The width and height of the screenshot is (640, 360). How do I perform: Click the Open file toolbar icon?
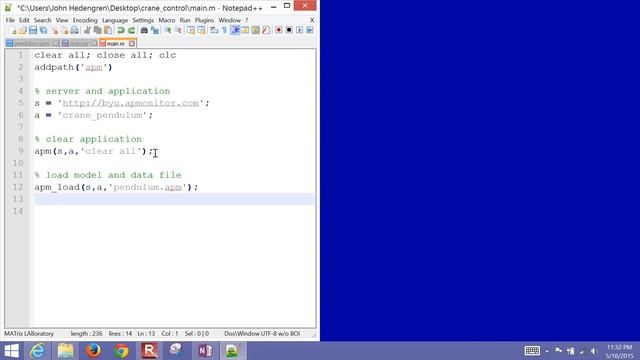pyautogui.click(x=23, y=30)
